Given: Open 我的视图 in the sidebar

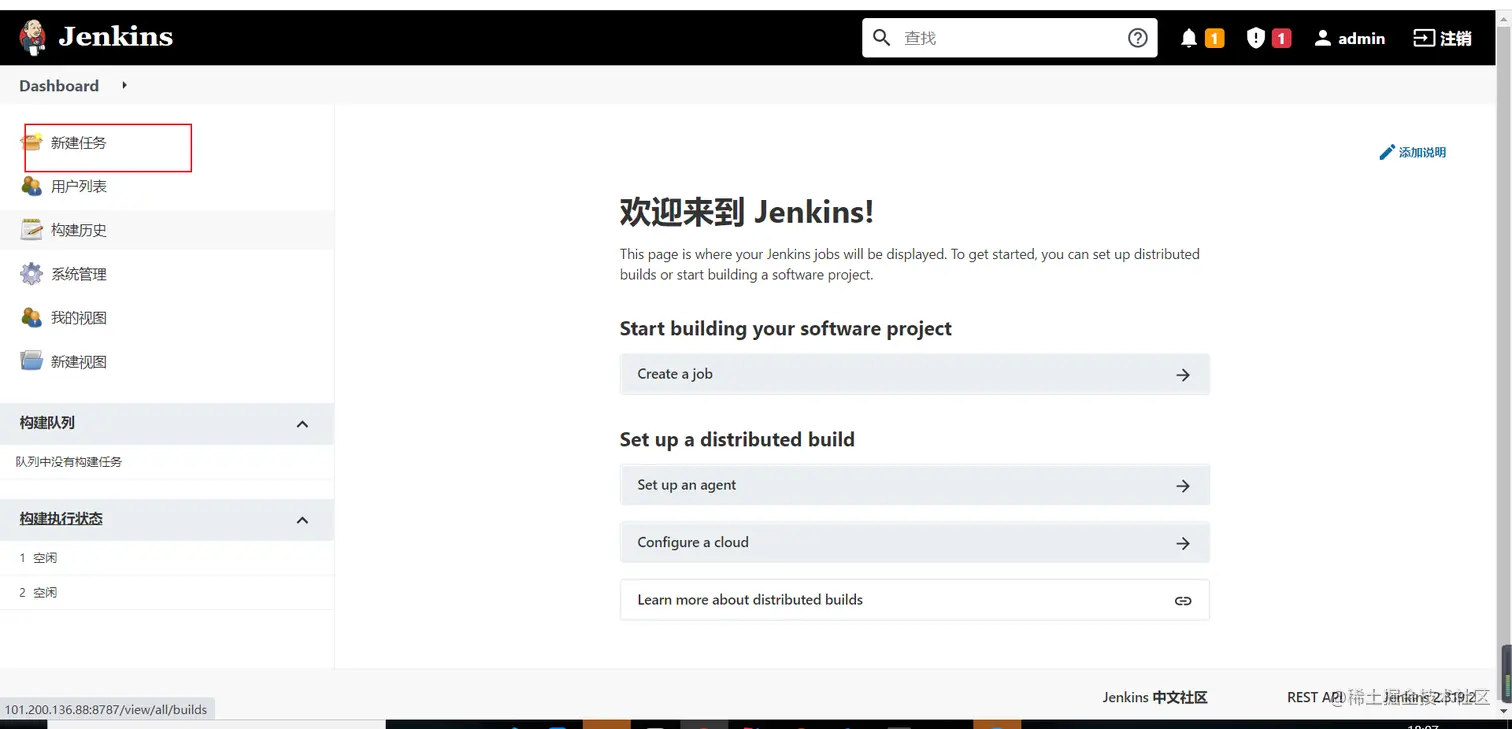Looking at the screenshot, I should coord(78,318).
